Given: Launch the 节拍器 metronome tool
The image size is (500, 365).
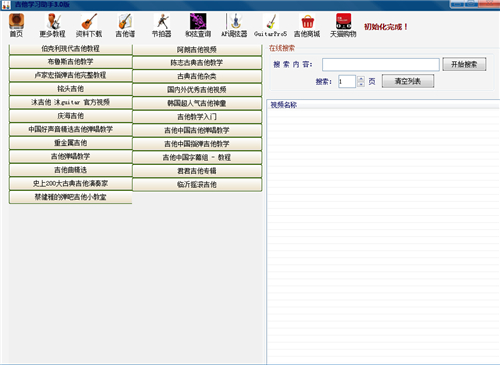Looking at the screenshot, I should coord(162,25).
